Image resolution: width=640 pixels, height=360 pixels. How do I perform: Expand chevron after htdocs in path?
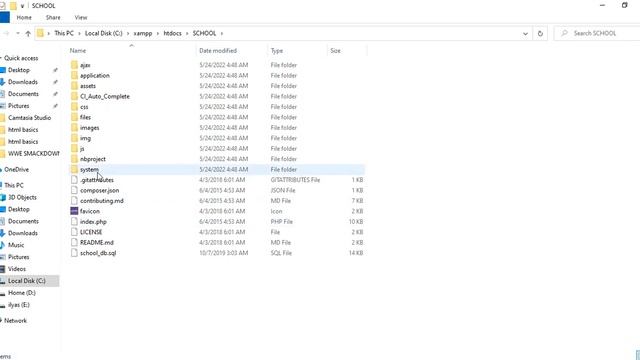click(x=187, y=33)
